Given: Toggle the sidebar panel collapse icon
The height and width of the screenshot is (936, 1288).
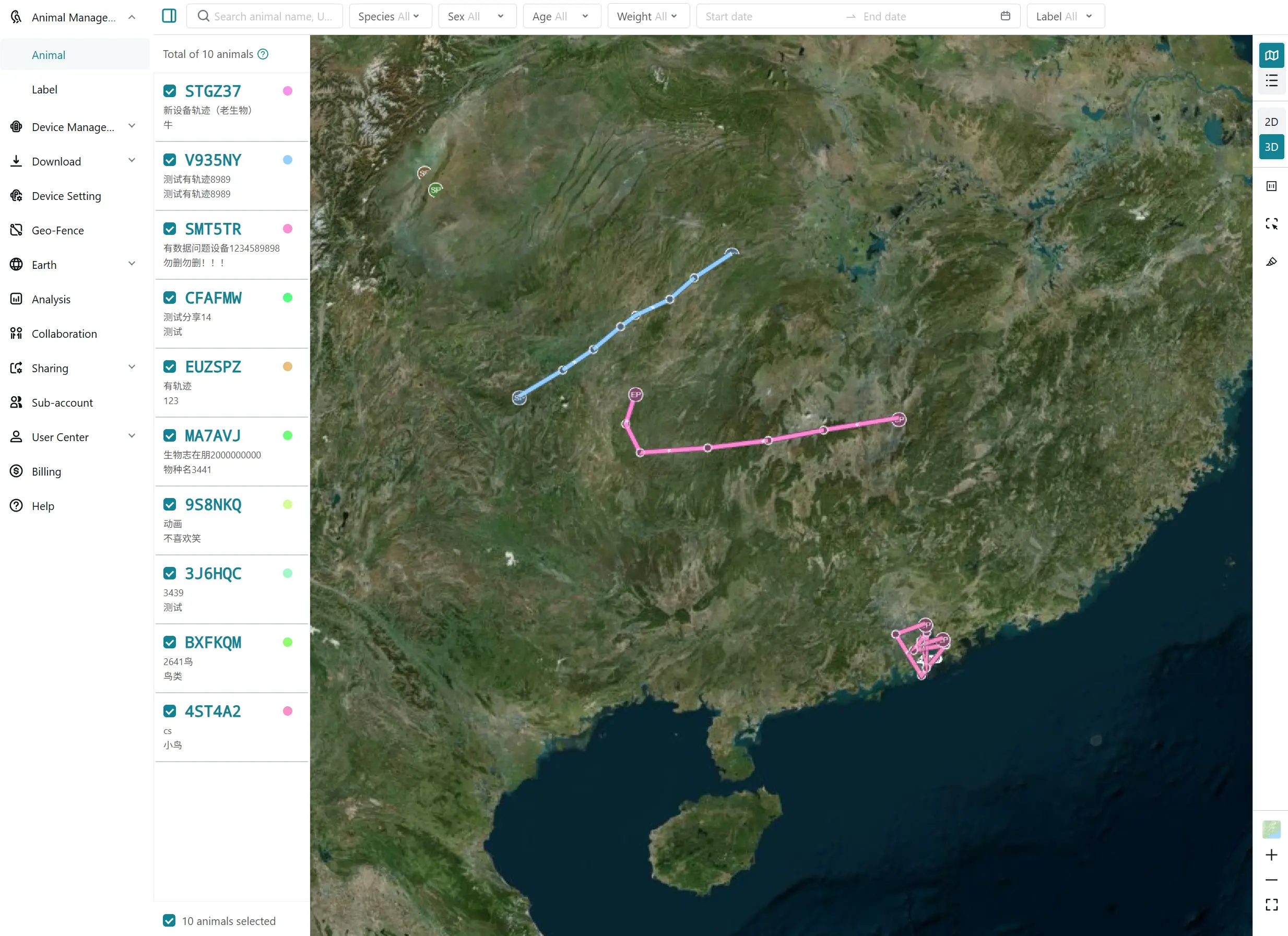Looking at the screenshot, I should (x=169, y=16).
